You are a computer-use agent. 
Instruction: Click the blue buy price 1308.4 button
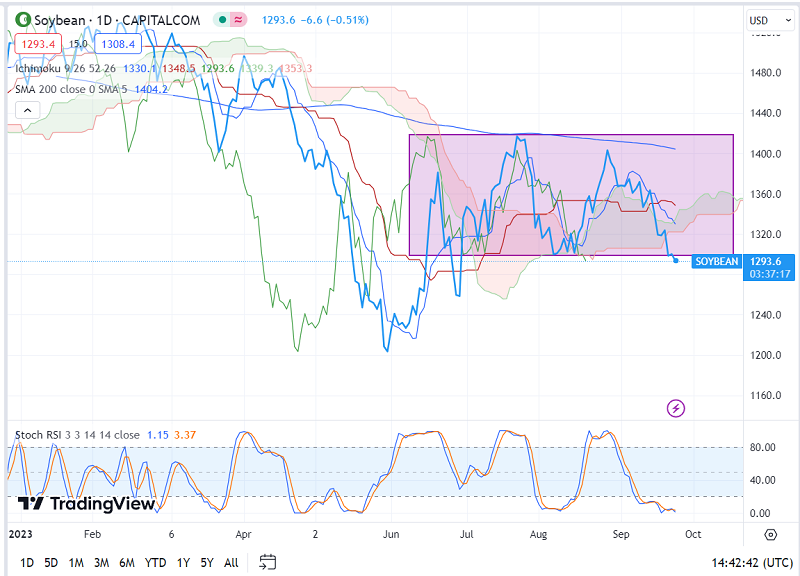pyautogui.click(x=115, y=44)
